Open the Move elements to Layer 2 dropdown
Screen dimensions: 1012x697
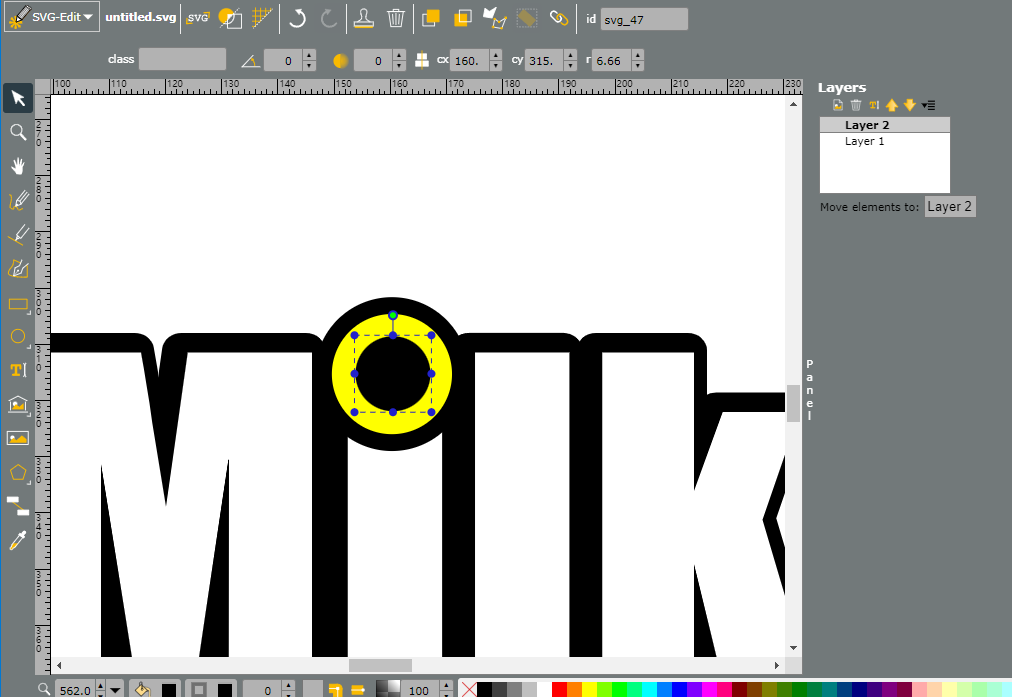point(949,207)
